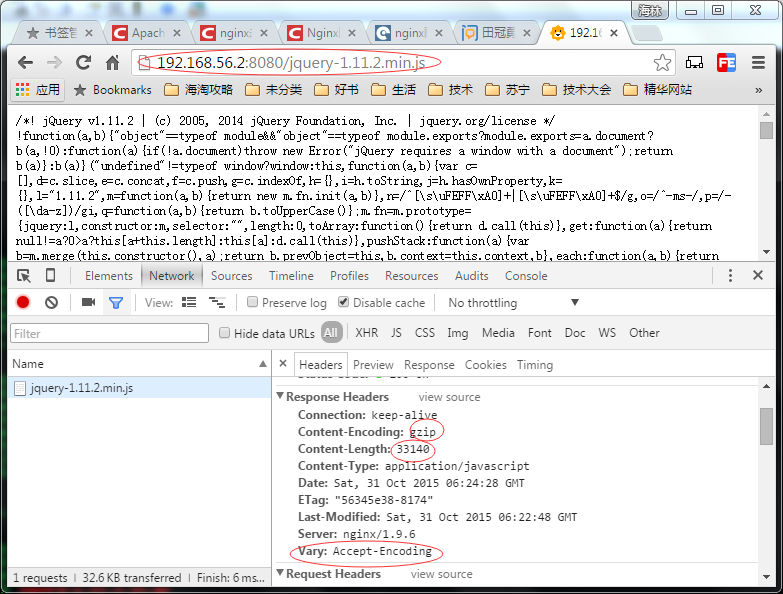Show the Timing tab of the request
The image size is (783, 594).
(x=535, y=365)
